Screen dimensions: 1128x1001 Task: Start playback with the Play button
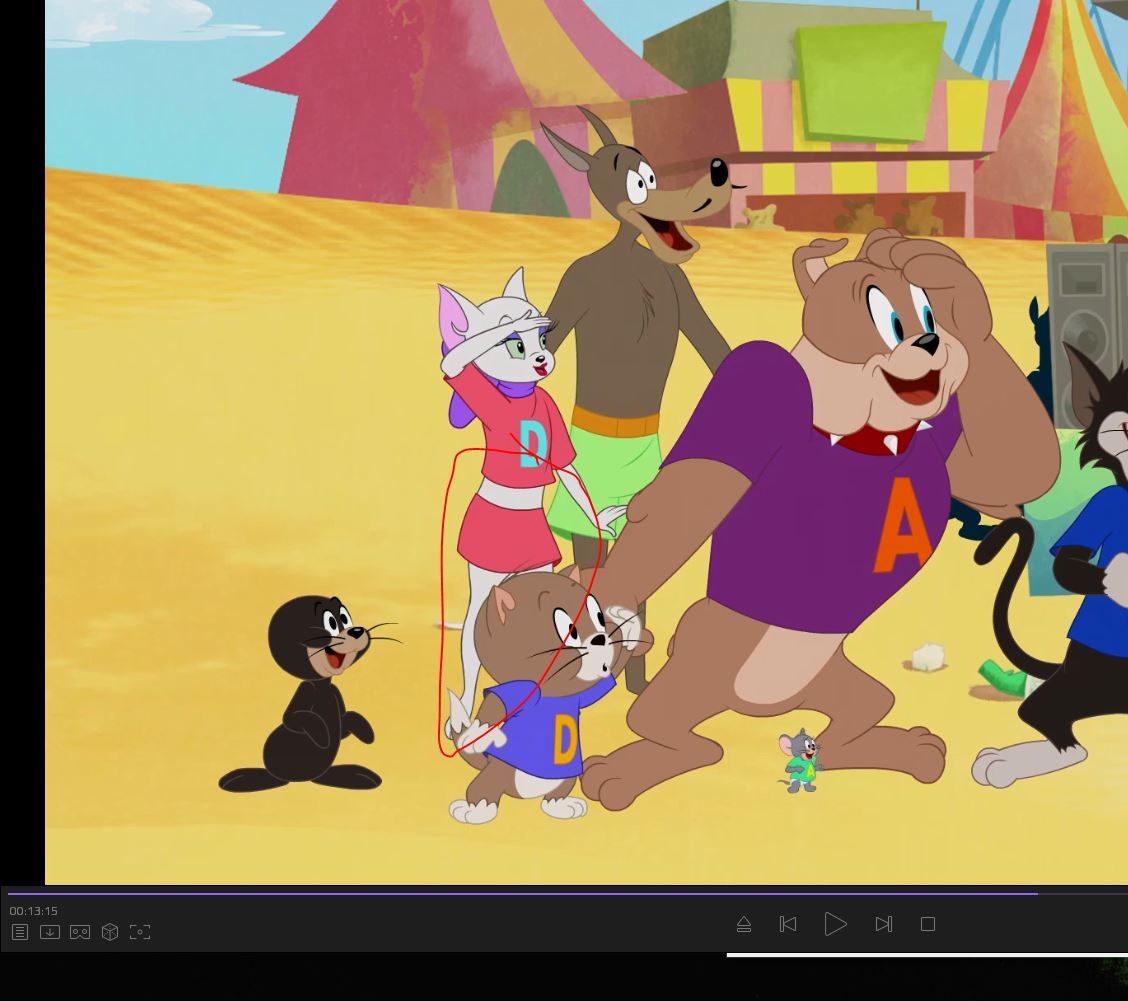point(835,924)
